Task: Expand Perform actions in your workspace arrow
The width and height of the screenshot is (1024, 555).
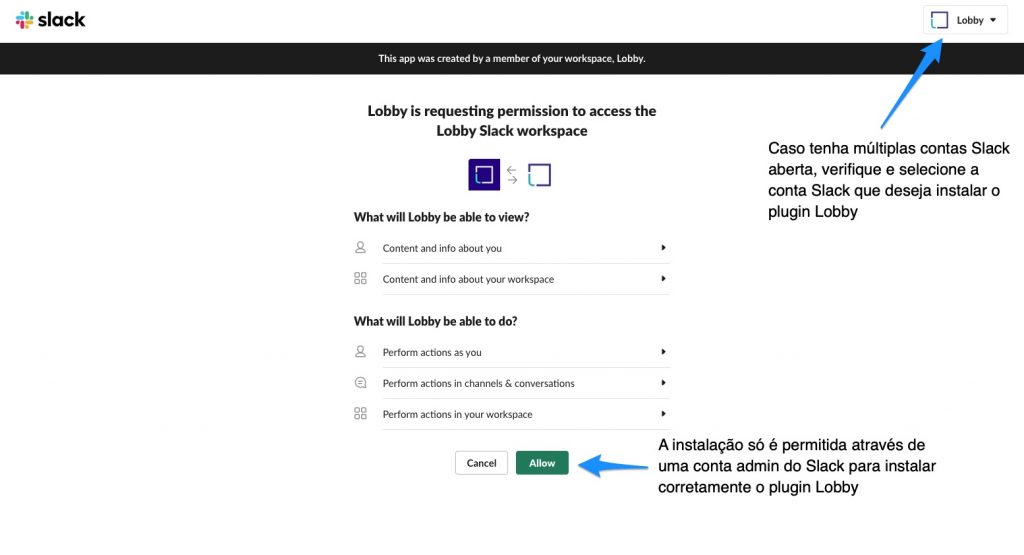Action: click(x=663, y=413)
